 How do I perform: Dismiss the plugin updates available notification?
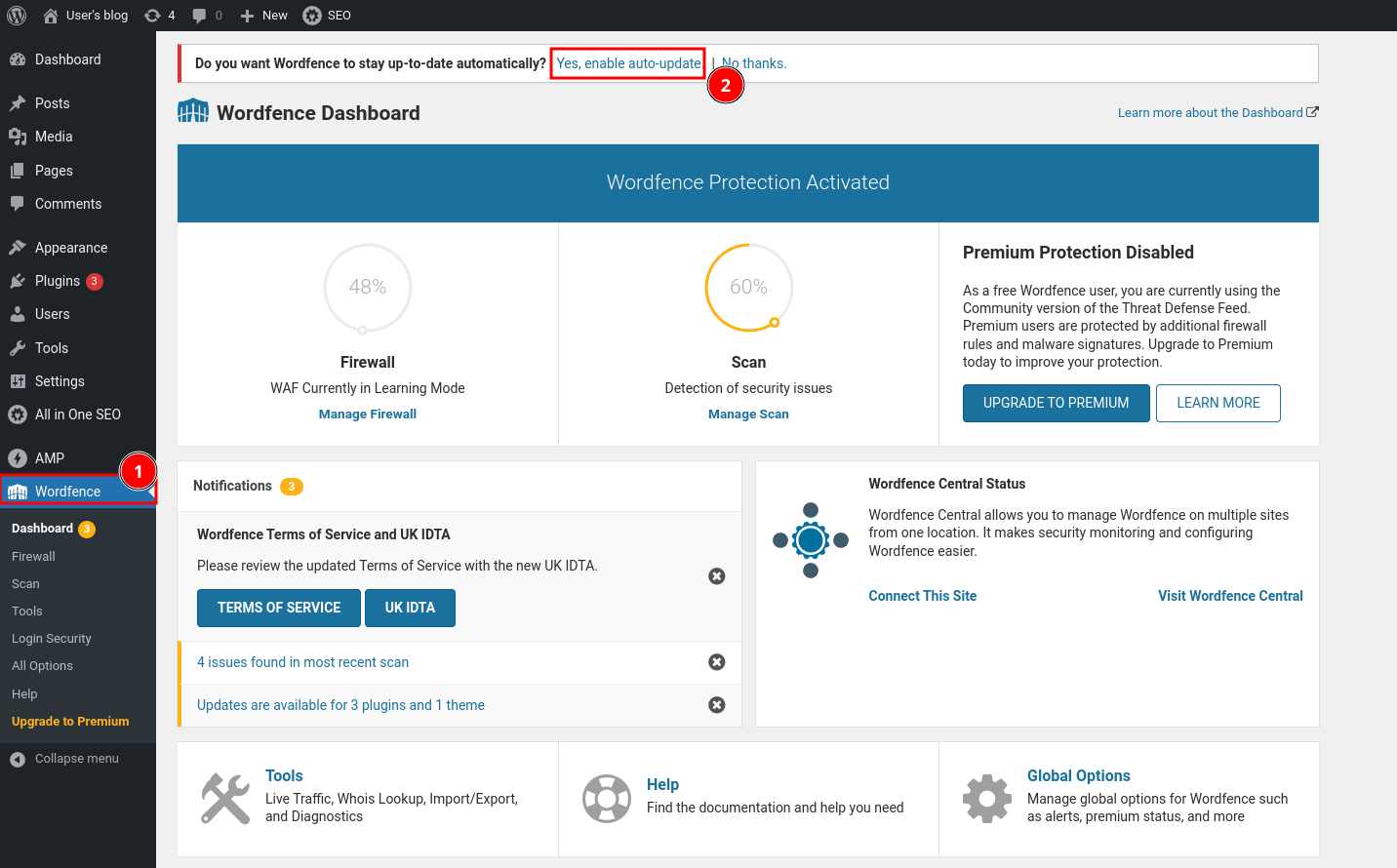[x=716, y=705]
